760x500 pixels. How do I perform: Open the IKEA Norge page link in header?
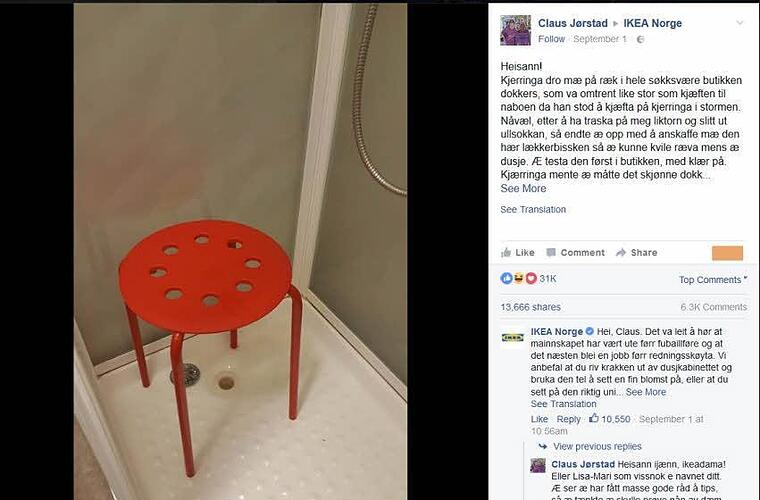[652, 23]
